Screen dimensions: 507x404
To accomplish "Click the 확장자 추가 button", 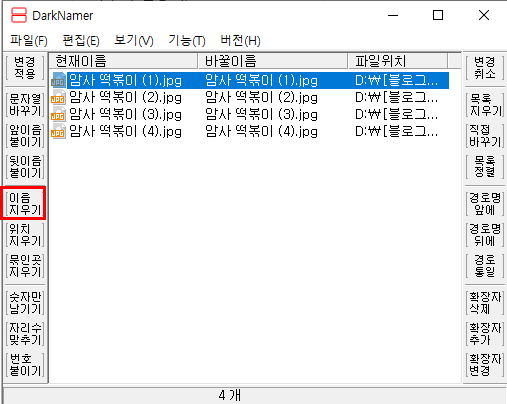I will pyautogui.click(x=485, y=334).
